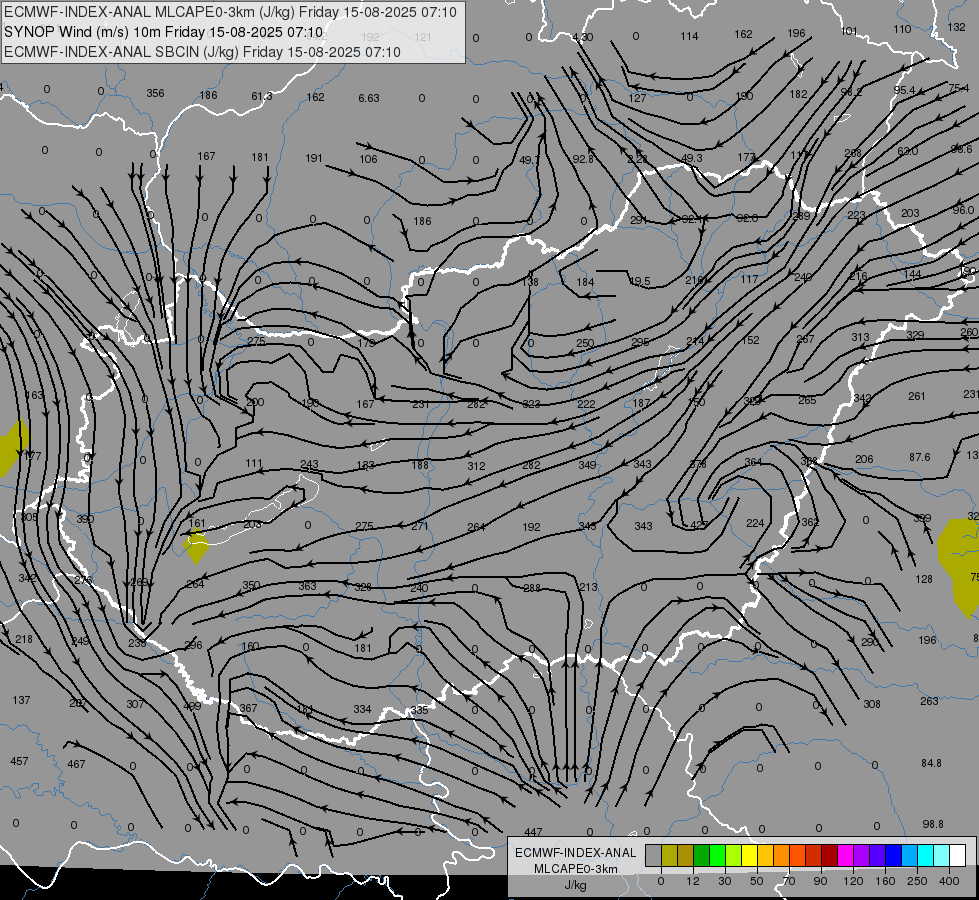Click the map value '356'

pos(155,93)
